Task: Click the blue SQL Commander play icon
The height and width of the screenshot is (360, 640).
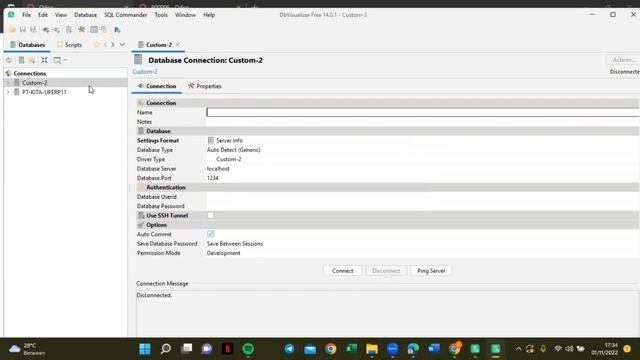Action: [118, 29]
